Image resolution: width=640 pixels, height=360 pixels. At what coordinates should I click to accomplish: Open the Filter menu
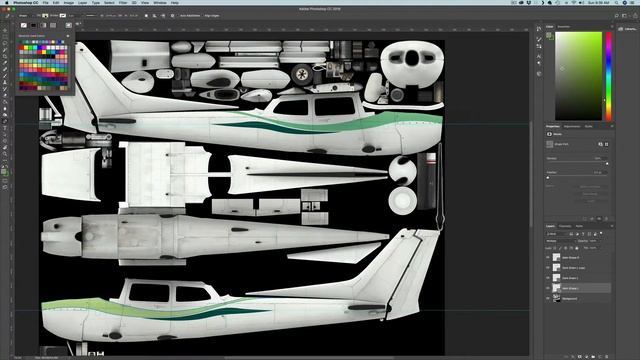click(123, 2)
